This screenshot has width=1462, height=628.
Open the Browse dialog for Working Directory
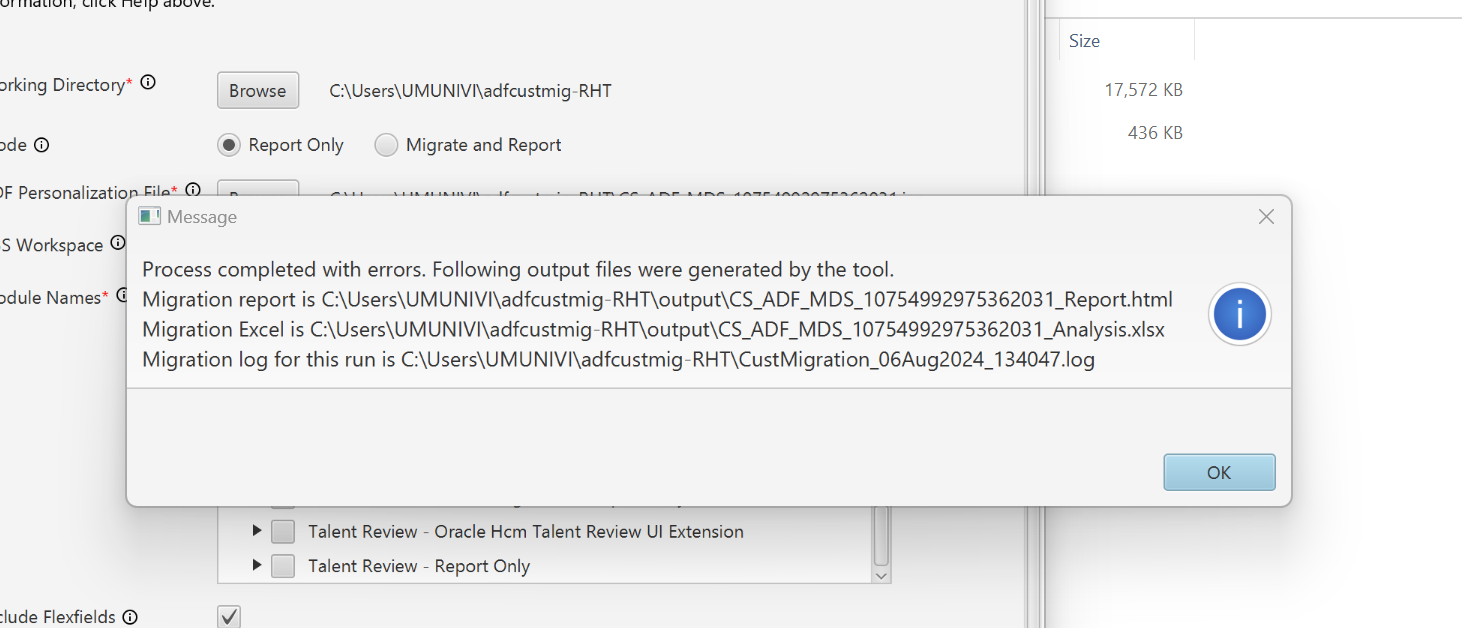(x=257, y=90)
